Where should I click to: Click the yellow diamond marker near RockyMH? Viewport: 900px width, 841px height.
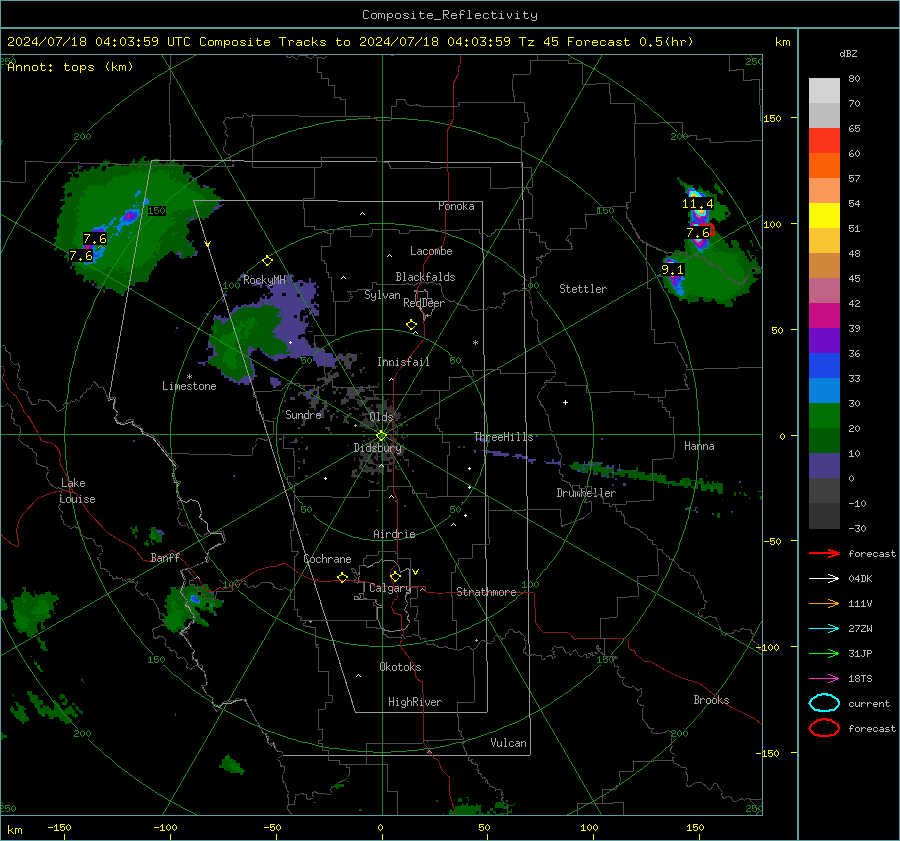267,261
